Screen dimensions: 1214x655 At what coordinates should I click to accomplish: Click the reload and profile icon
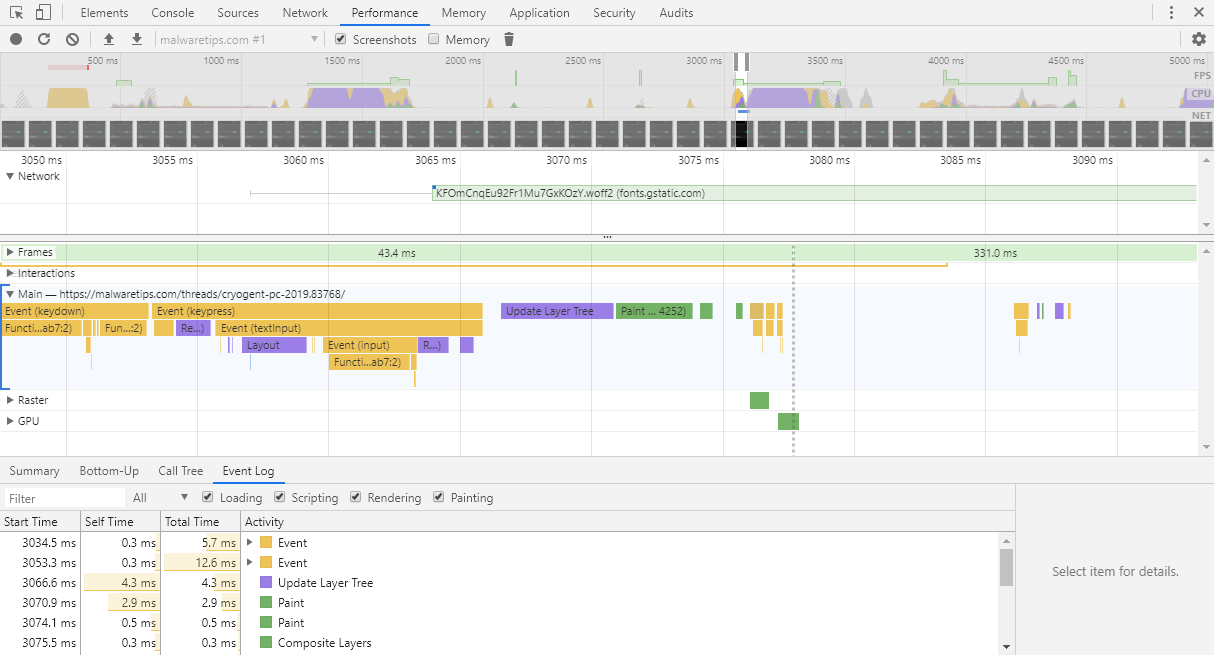44,39
